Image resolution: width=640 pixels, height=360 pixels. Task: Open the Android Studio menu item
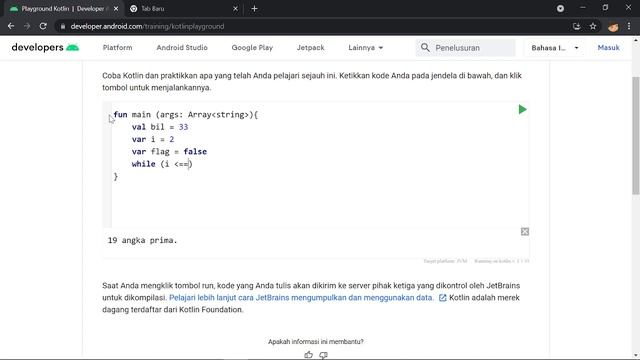pyautogui.click(x=182, y=48)
